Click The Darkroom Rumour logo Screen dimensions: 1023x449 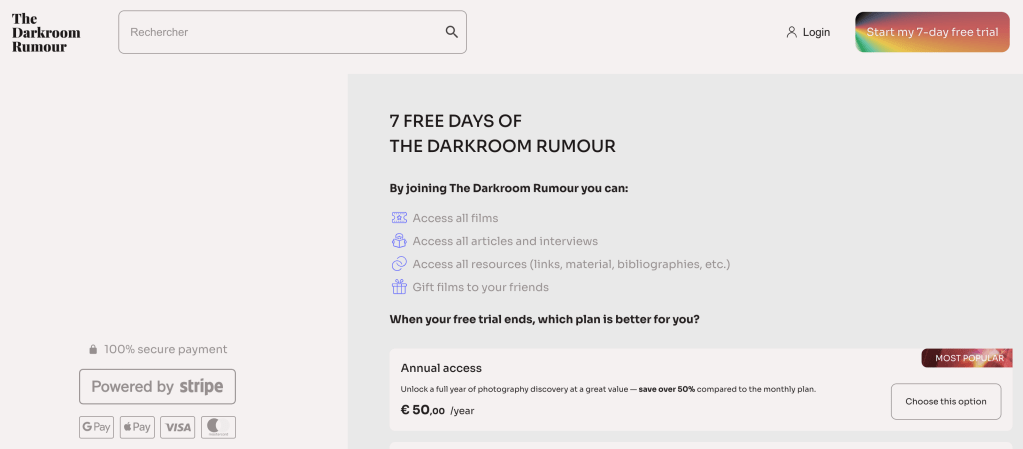(x=46, y=32)
